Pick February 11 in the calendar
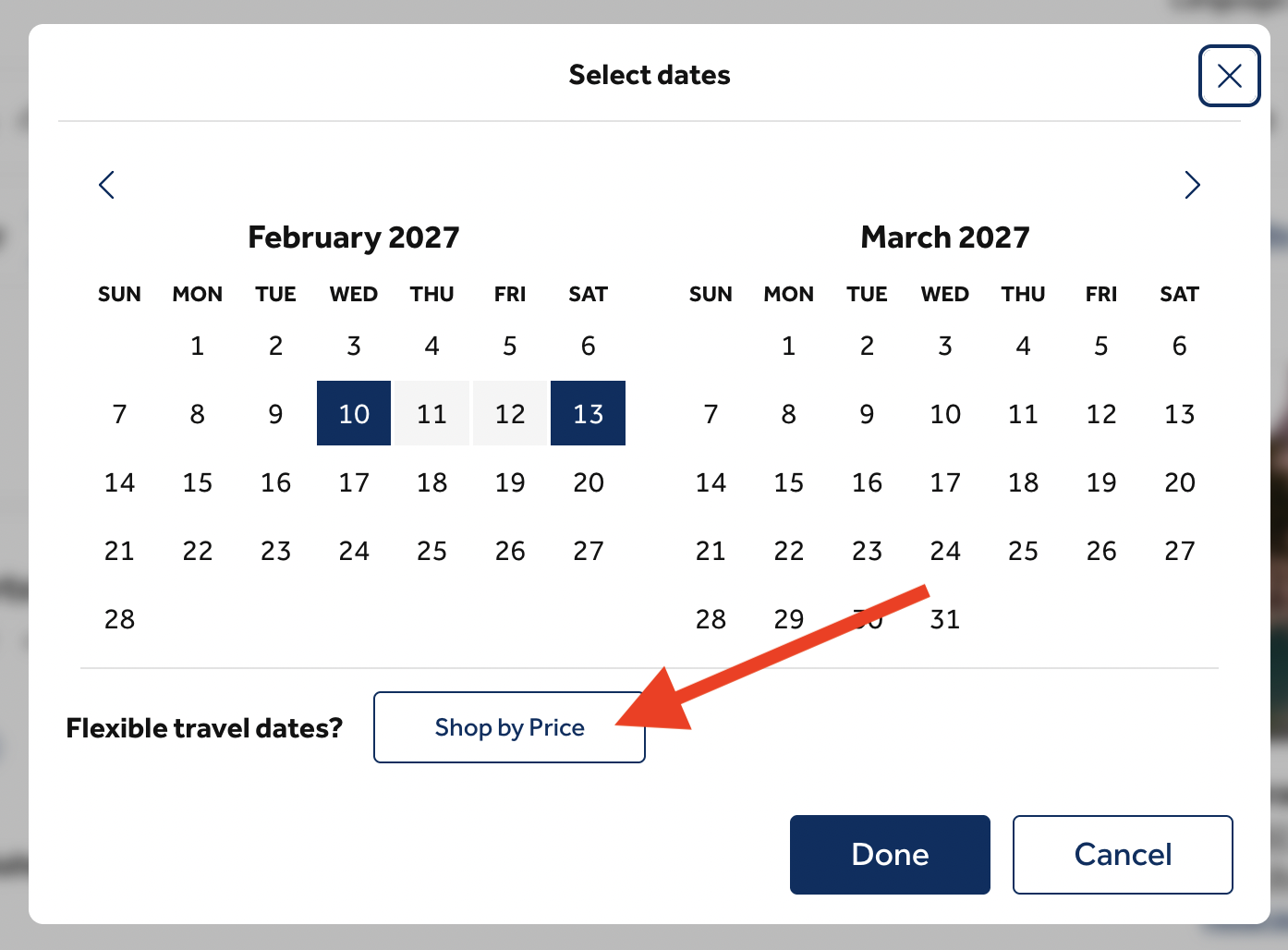The image size is (1288, 950). coord(431,413)
